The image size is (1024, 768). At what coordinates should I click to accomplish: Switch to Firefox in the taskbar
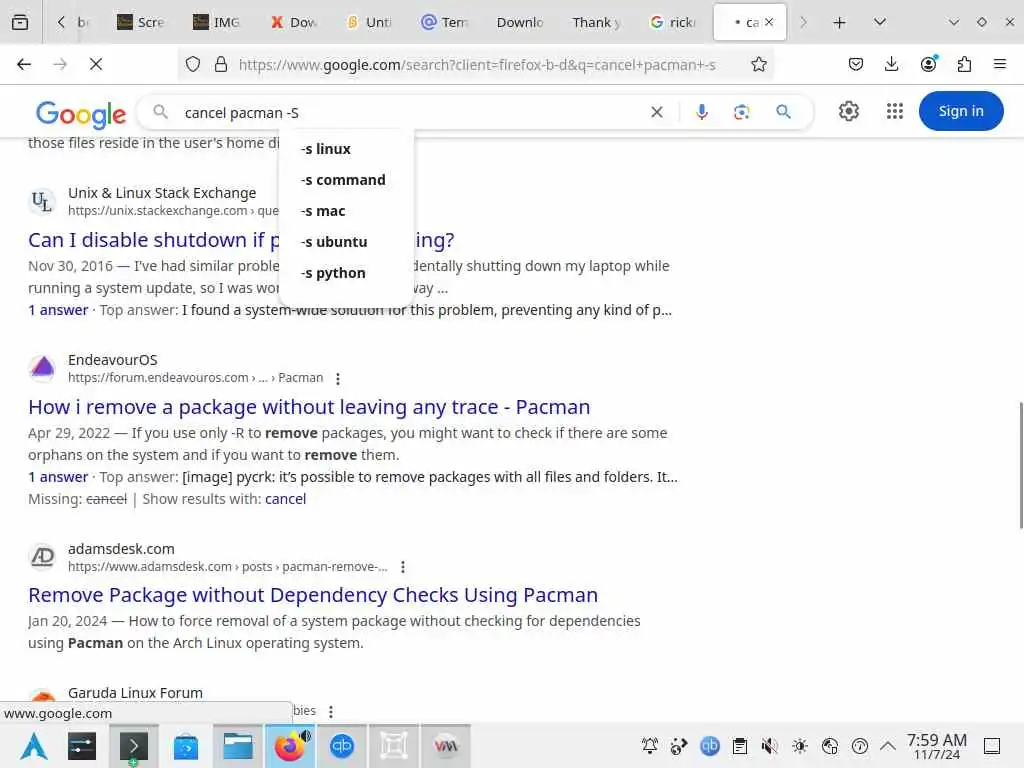[290, 746]
